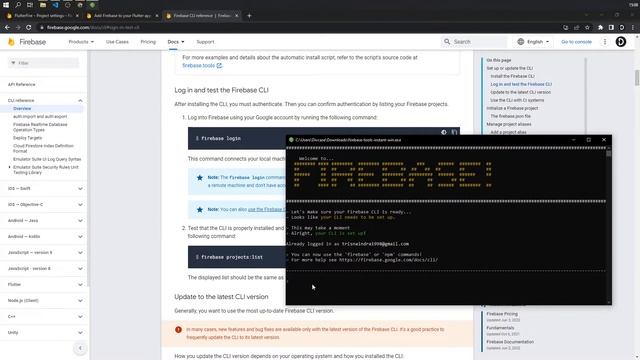Open auth:import and auth:export page
Viewport: 640px width, 360px height.
(40, 116)
